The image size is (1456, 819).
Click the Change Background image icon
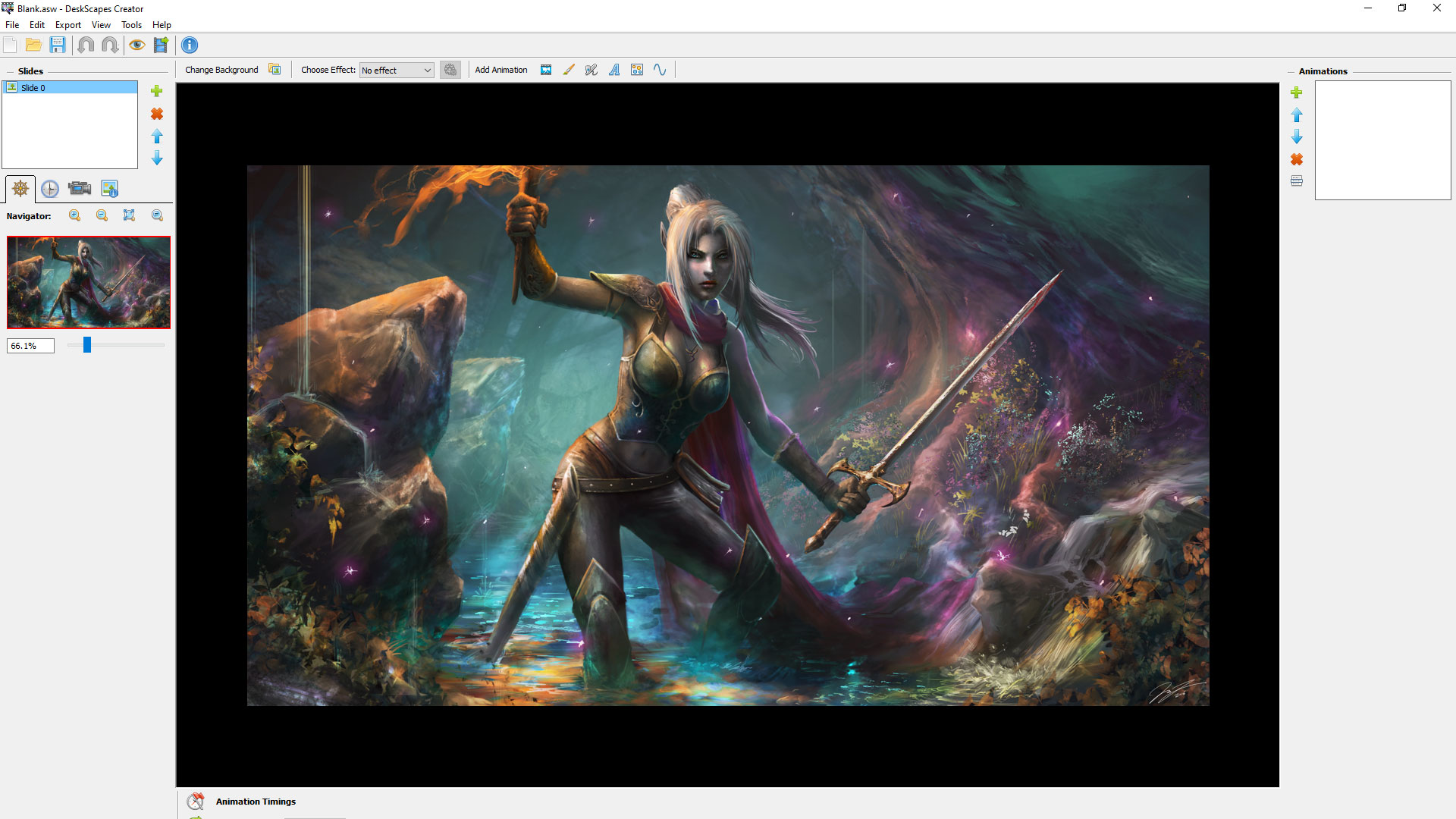point(275,70)
